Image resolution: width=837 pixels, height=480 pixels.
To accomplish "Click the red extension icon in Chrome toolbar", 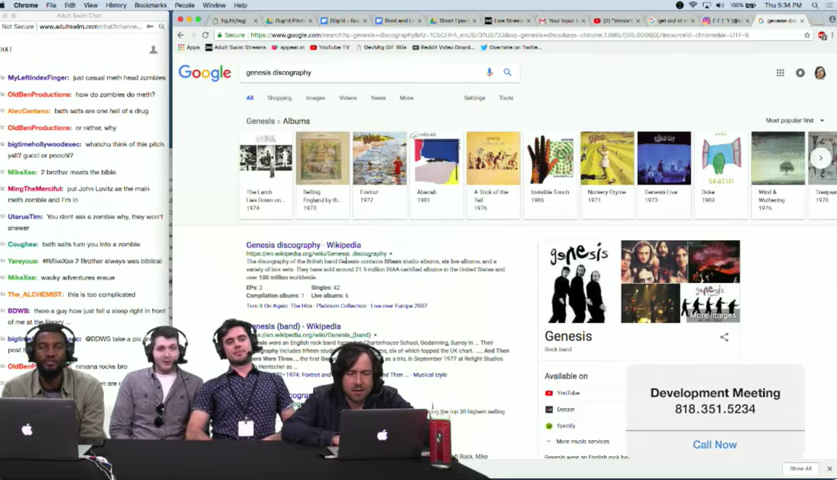I will point(822,36).
